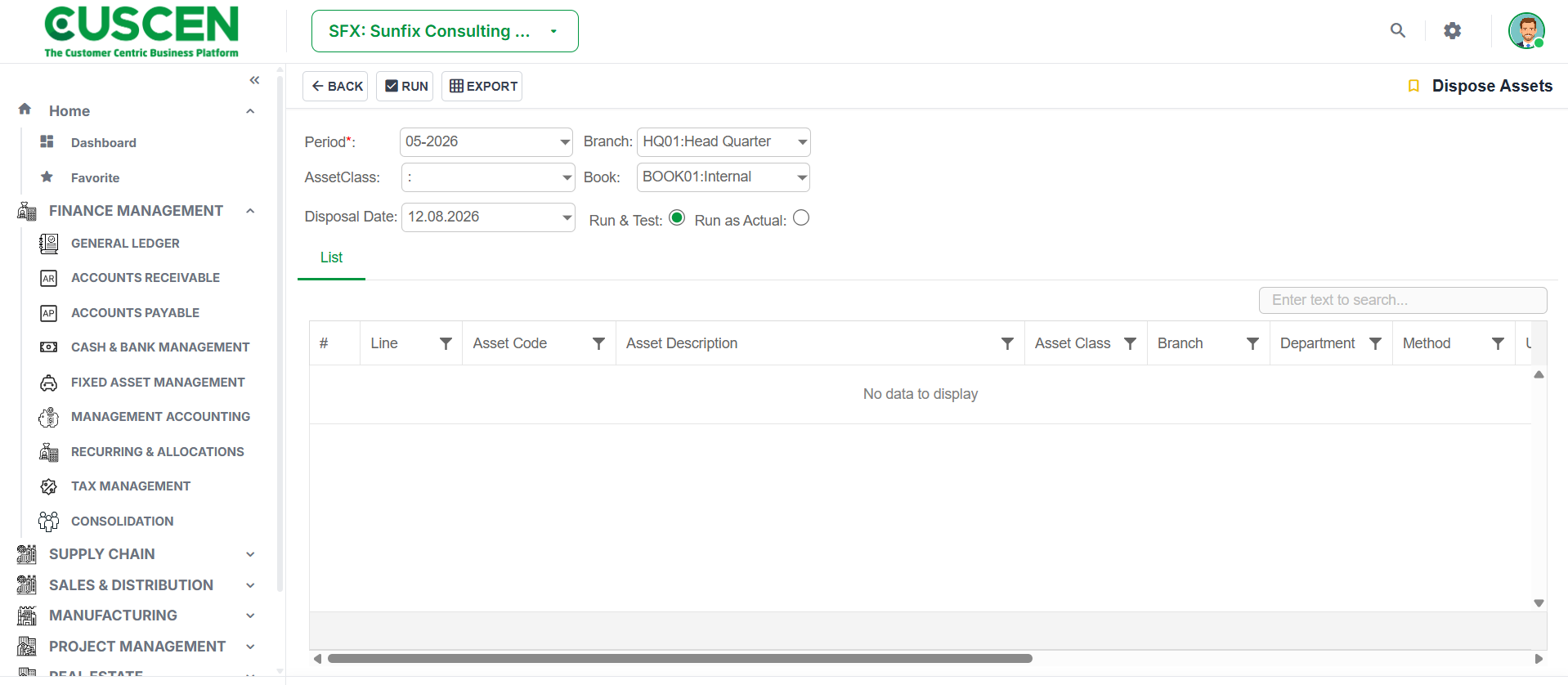Switch to the List tab
The image size is (1568, 685).
[x=331, y=257]
